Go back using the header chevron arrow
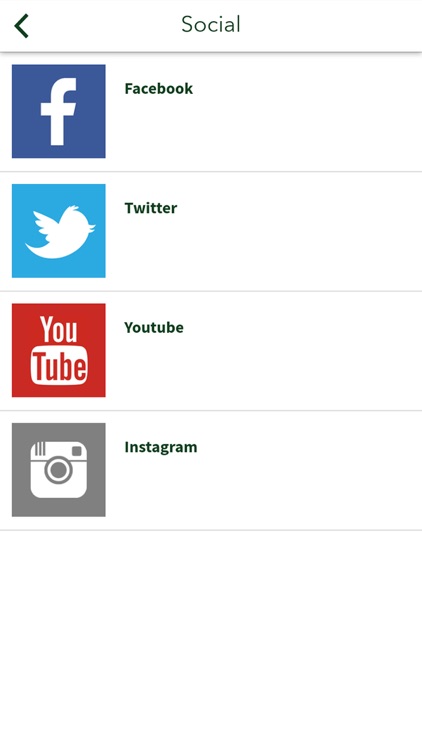 click(x=22, y=26)
